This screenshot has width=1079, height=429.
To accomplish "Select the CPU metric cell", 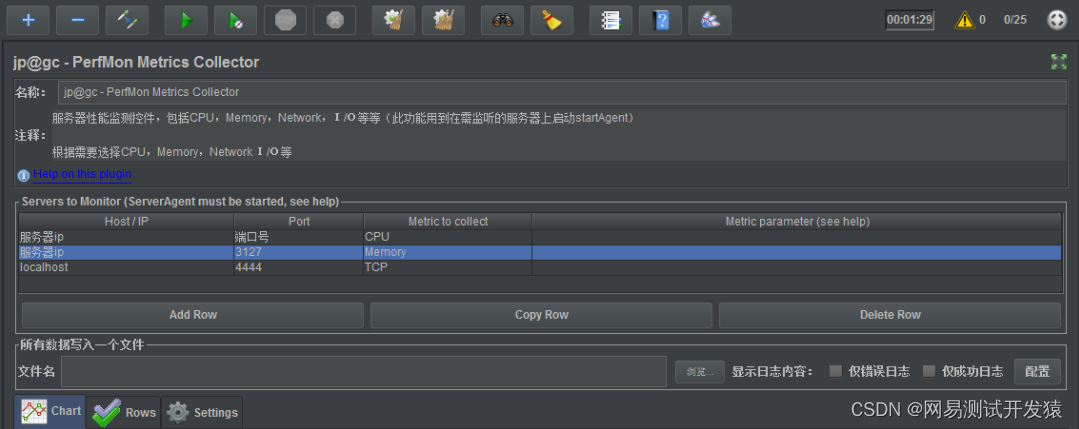I will point(448,237).
